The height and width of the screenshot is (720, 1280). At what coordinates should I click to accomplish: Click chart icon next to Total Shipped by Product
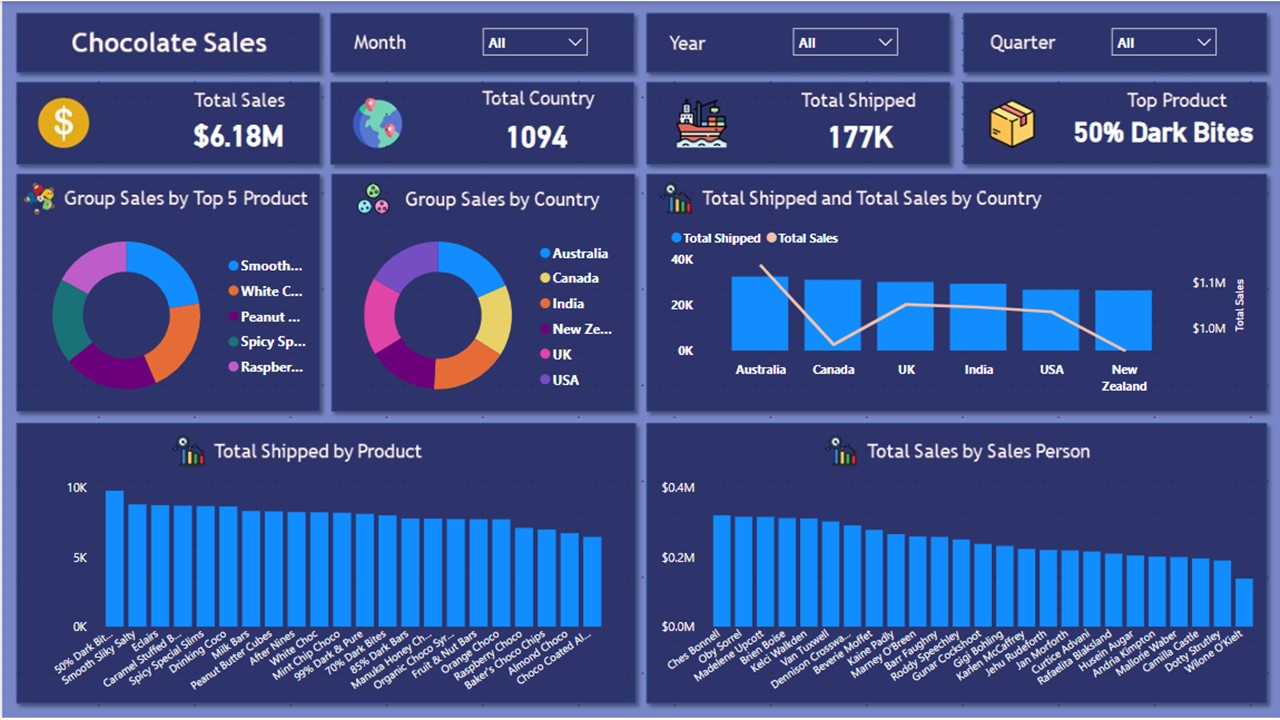(188, 451)
